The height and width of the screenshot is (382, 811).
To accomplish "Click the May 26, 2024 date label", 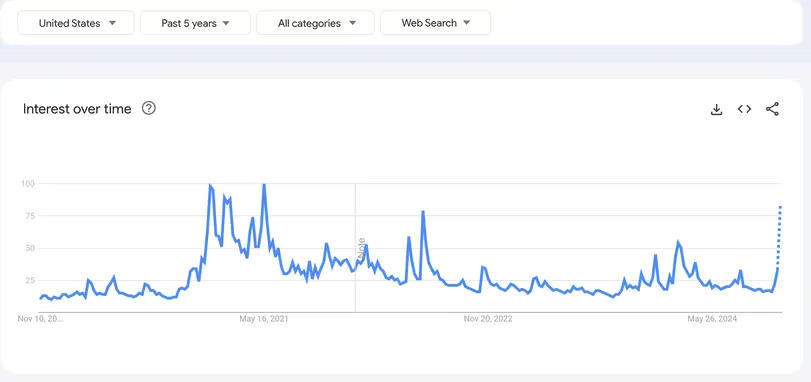I will 712,319.
